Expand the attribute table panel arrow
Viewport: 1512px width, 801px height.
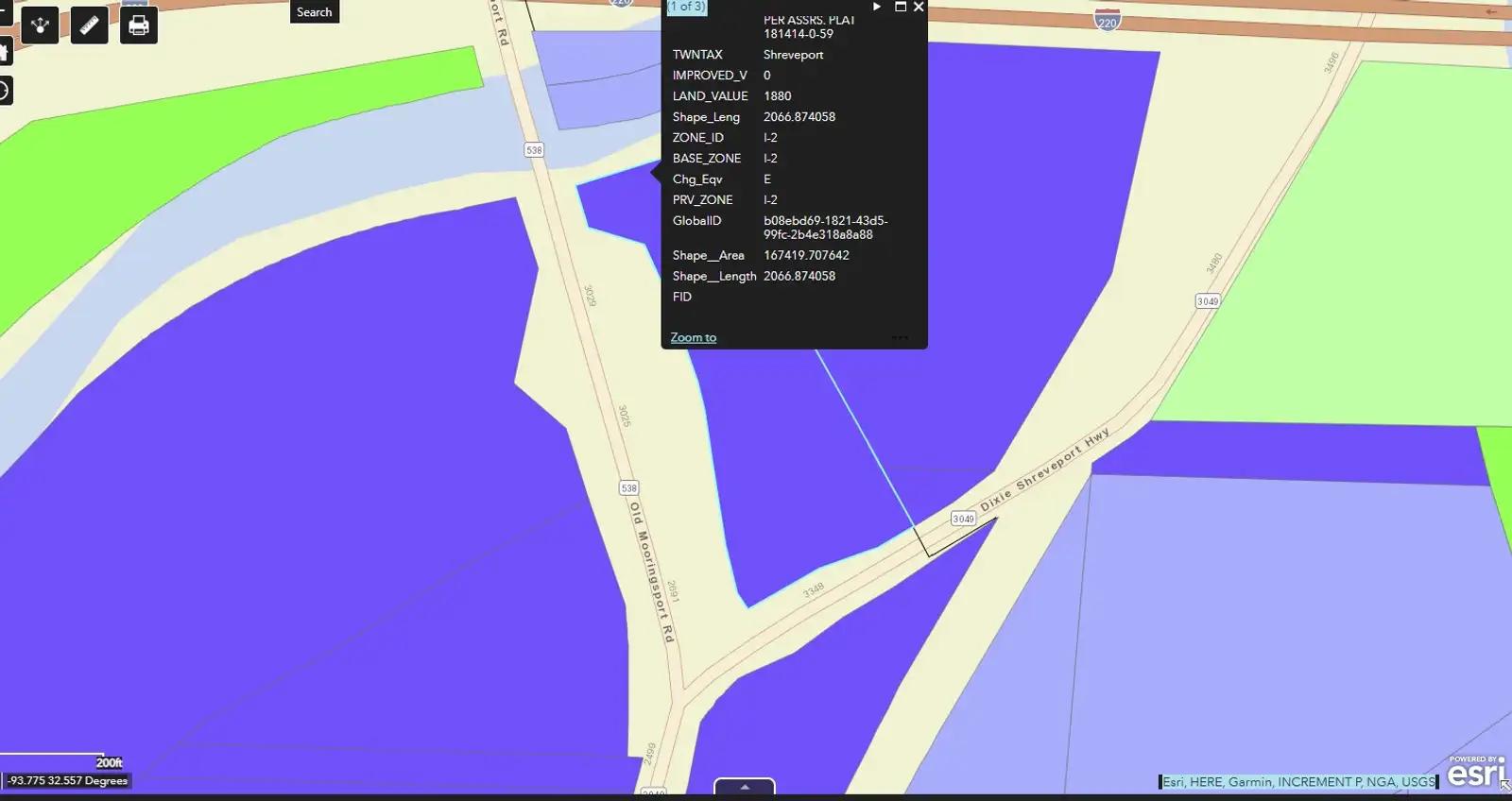pos(745,787)
